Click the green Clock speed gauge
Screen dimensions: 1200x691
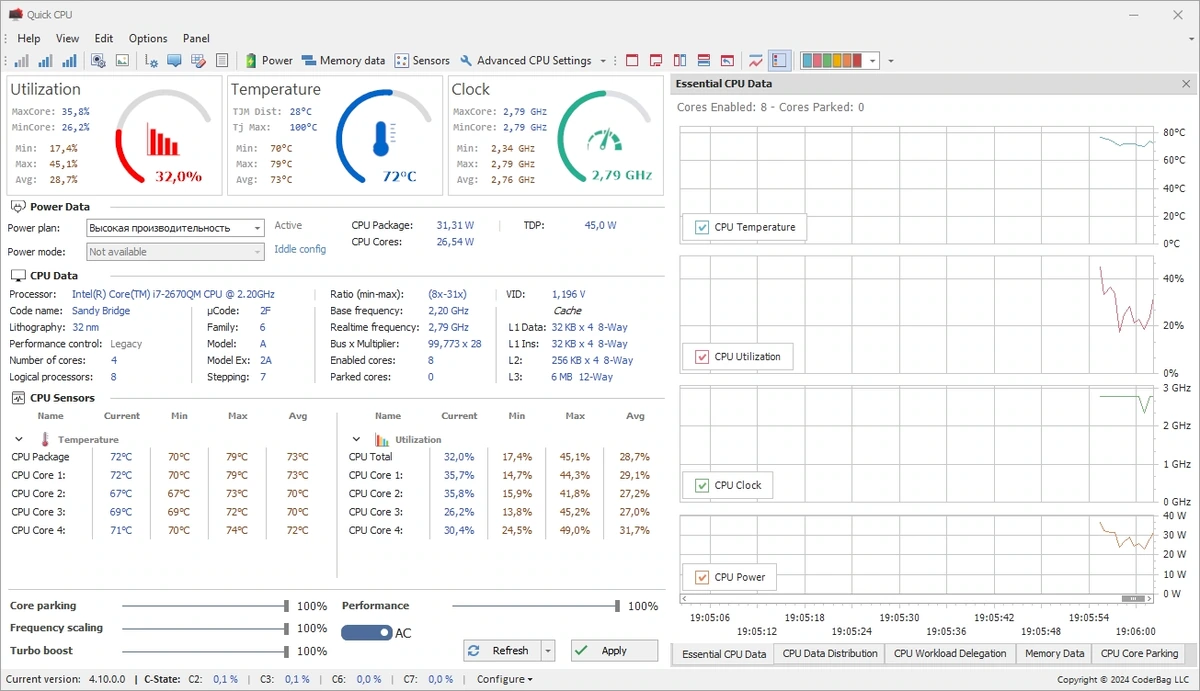pyautogui.click(x=606, y=137)
